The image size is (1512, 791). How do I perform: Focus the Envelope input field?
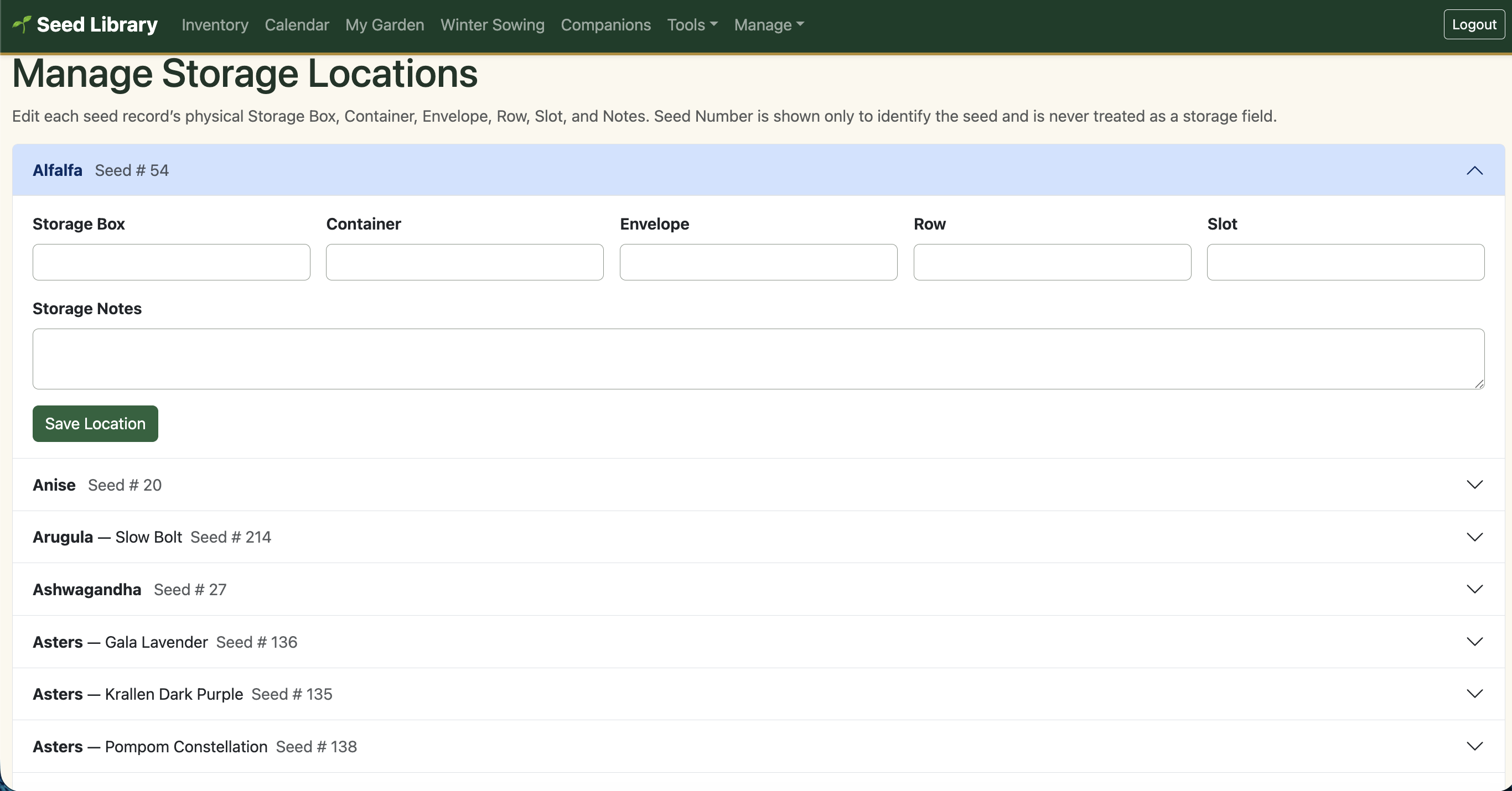click(x=758, y=262)
